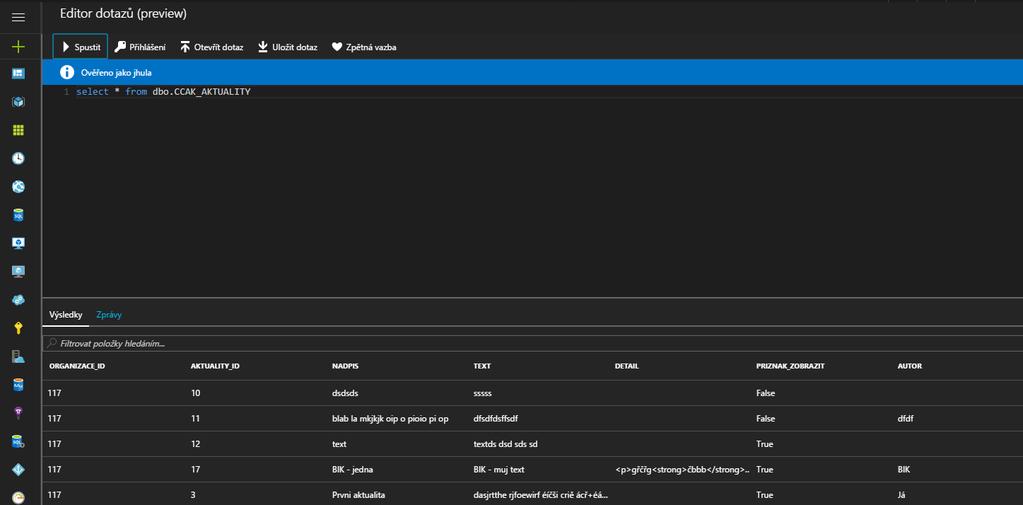Select the 'sssss' TEXT cell
This screenshot has height=505, width=1023.
point(484,393)
